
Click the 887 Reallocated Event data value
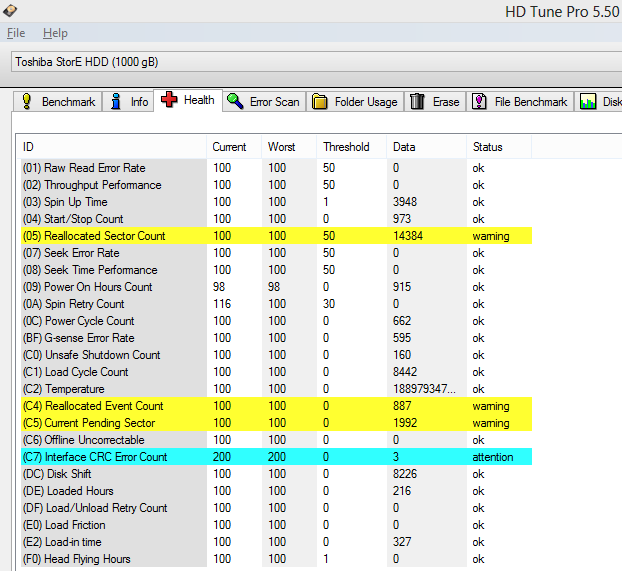[x=402, y=406]
